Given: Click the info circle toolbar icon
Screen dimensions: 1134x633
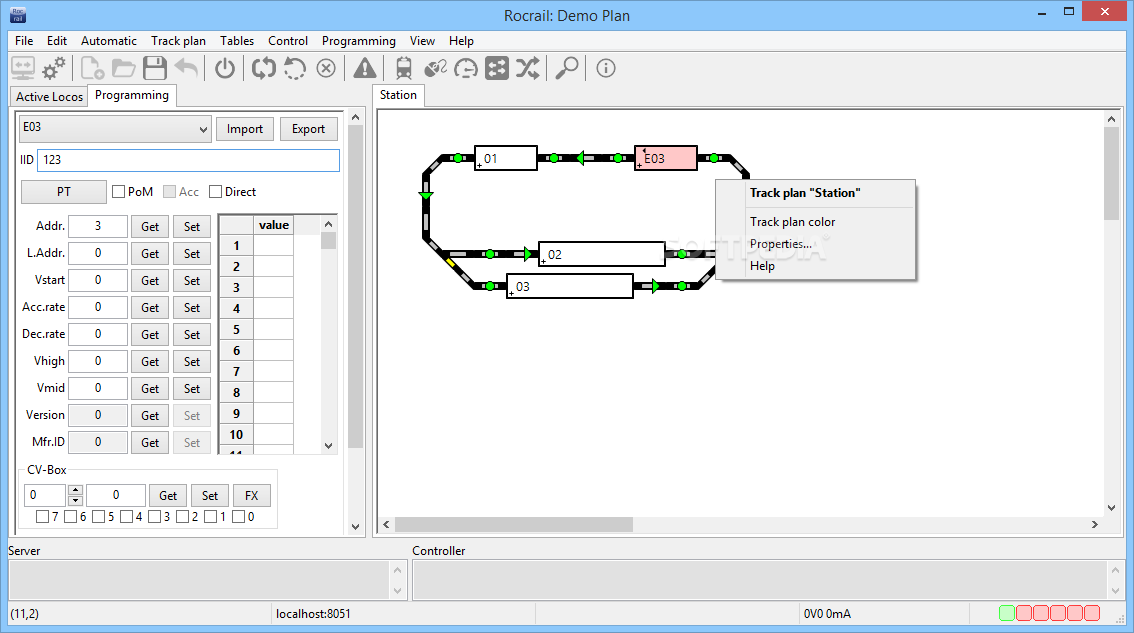Looking at the screenshot, I should (605, 69).
